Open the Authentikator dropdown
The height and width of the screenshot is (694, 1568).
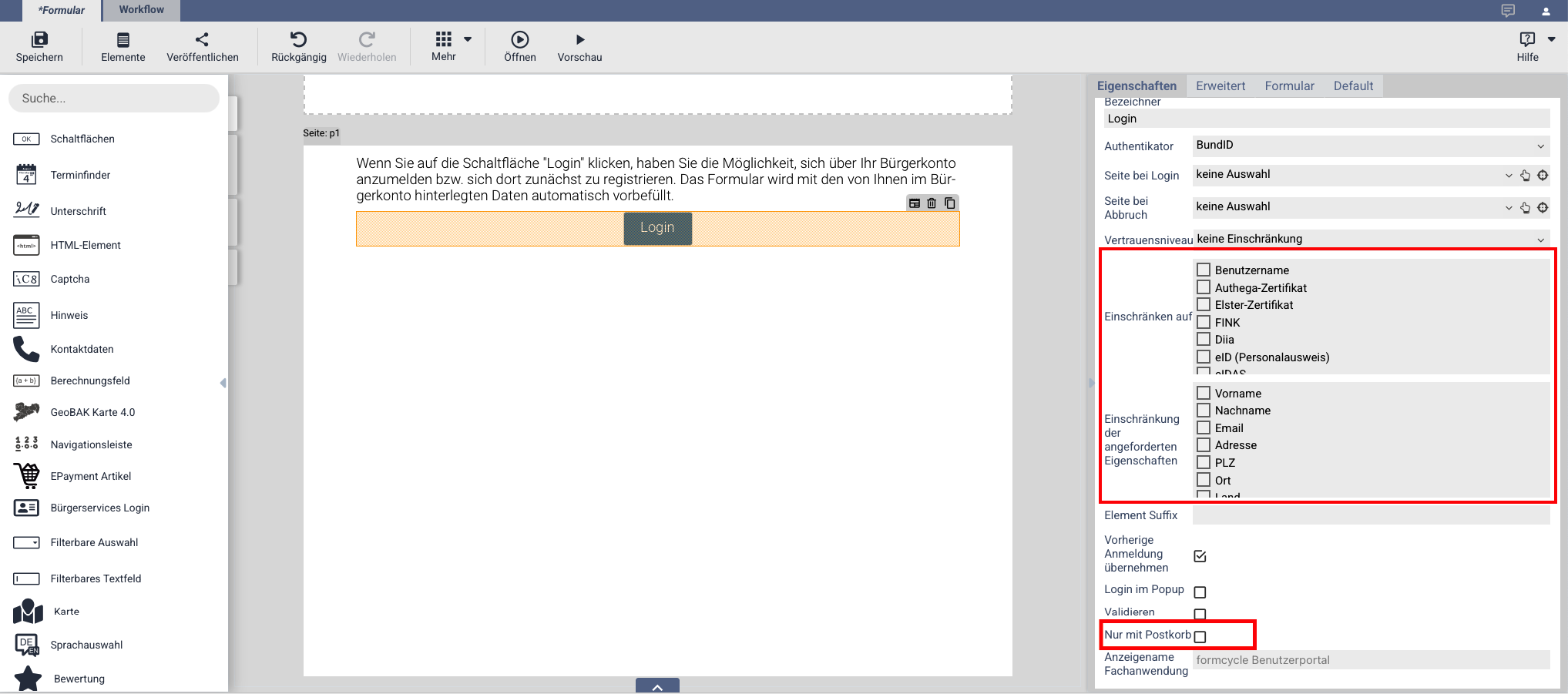[x=1372, y=146]
